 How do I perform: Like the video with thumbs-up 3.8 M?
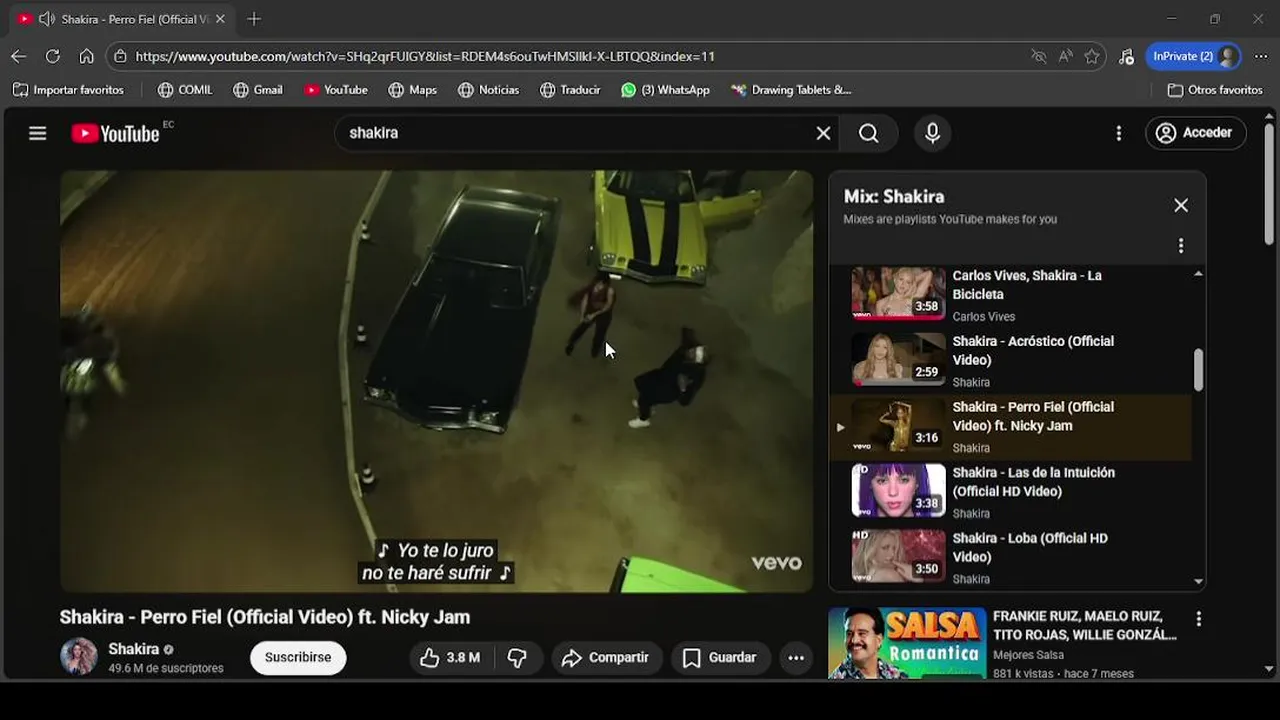[449, 658]
